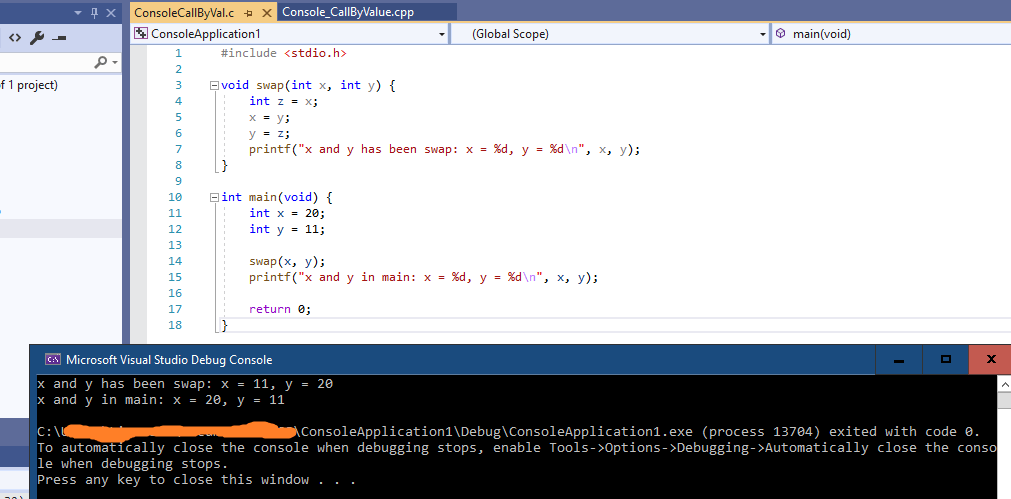Click the Preview Selected Items icon
The height and width of the screenshot is (499, 1011).
[x=59, y=38]
